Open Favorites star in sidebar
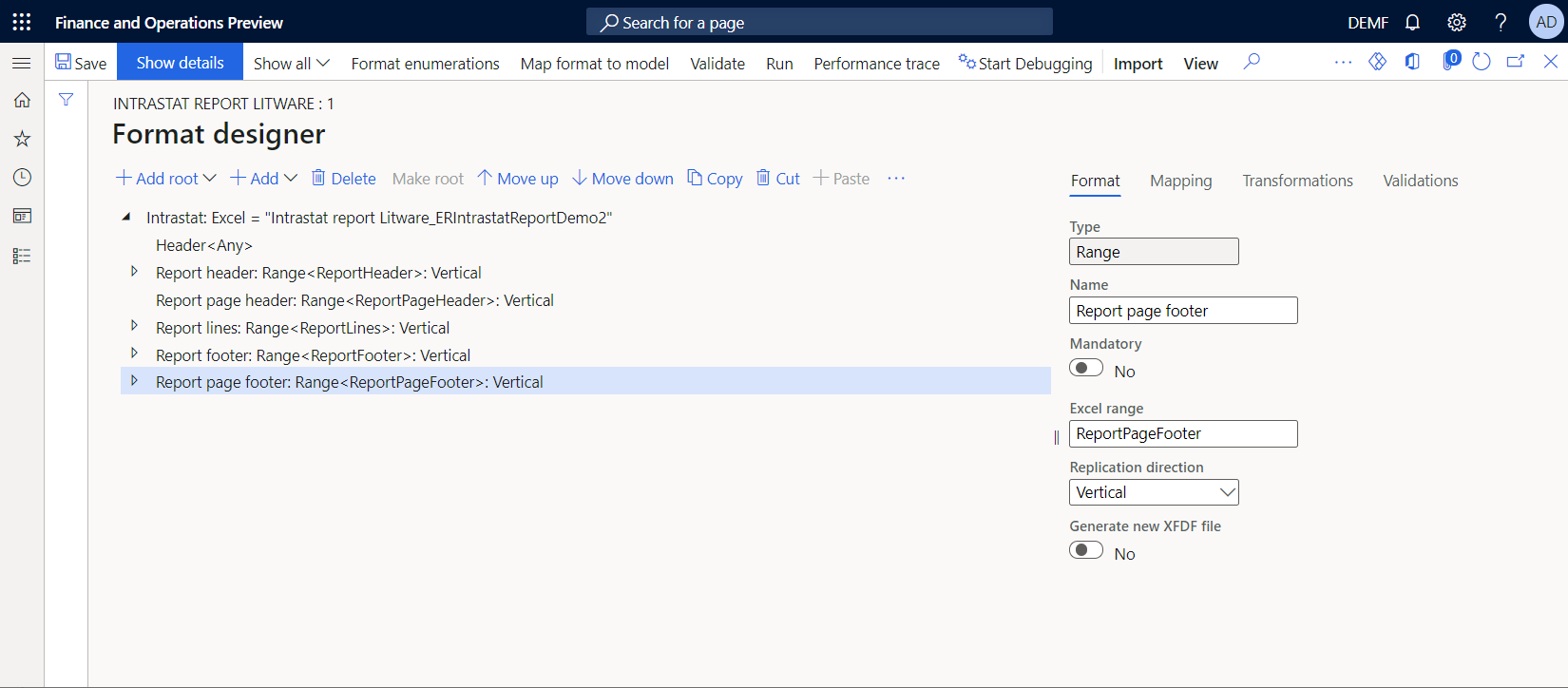 click(x=22, y=139)
